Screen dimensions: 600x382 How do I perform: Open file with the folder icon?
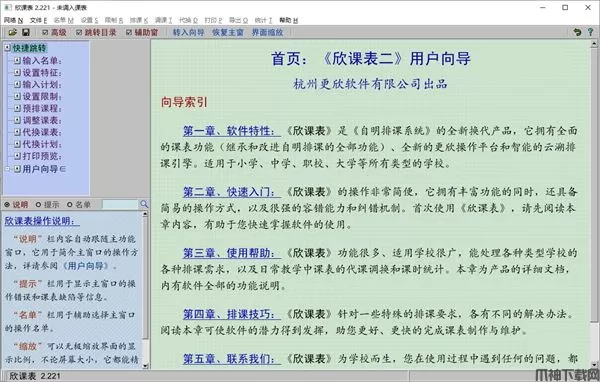click(x=13, y=33)
